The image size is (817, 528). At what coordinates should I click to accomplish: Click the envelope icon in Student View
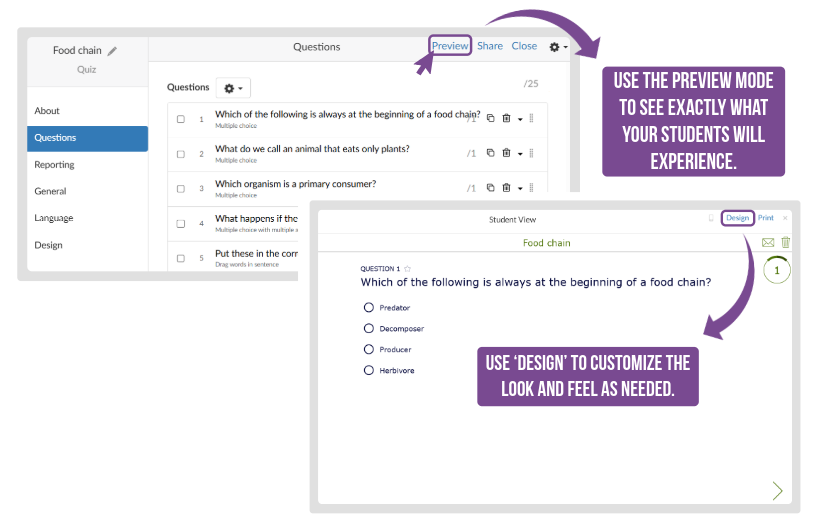(x=768, y=243)
